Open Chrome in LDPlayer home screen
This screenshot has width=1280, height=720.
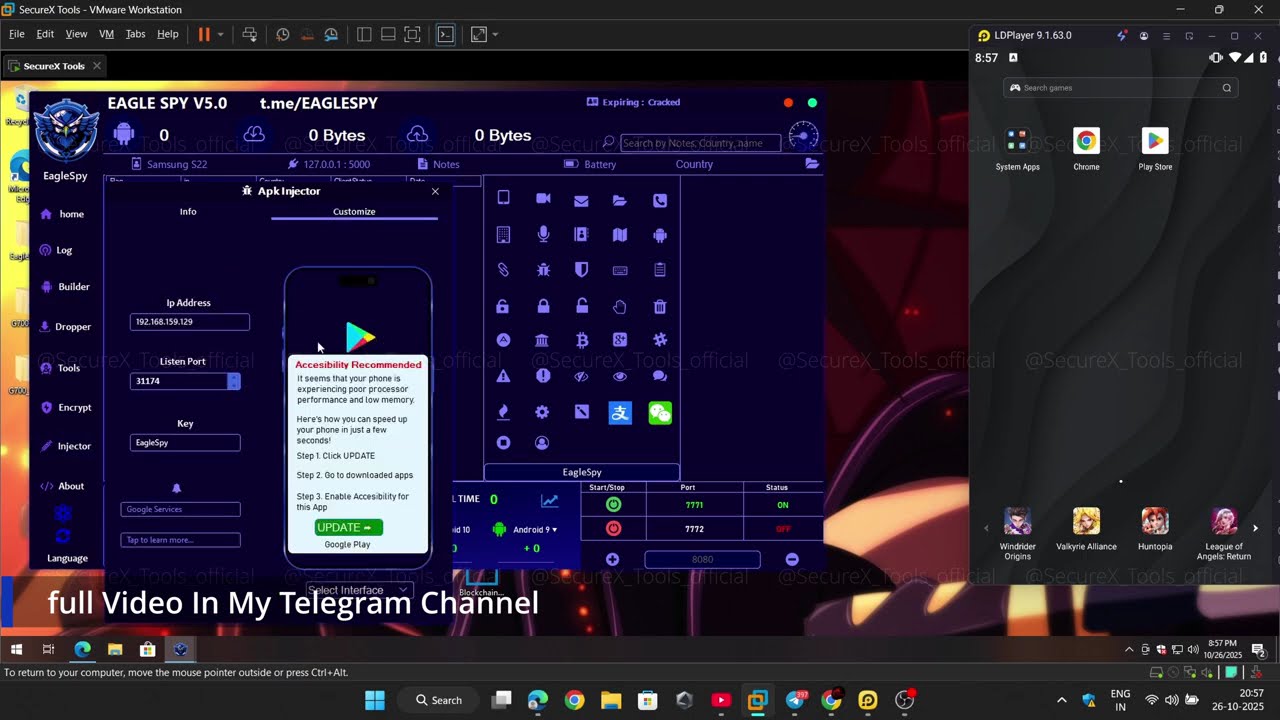1086,147
